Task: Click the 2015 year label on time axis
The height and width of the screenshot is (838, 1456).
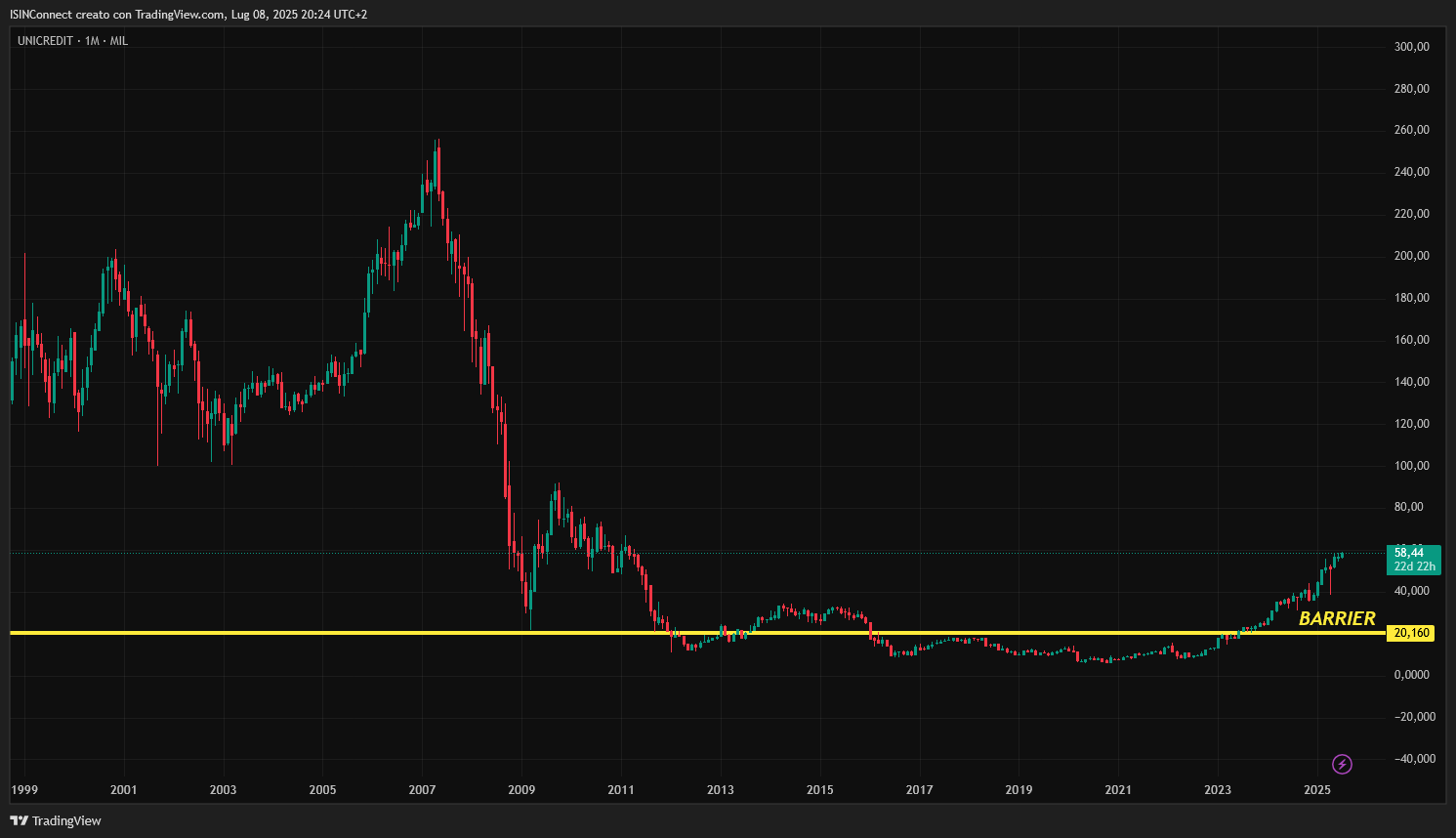Action: [820, 790]
